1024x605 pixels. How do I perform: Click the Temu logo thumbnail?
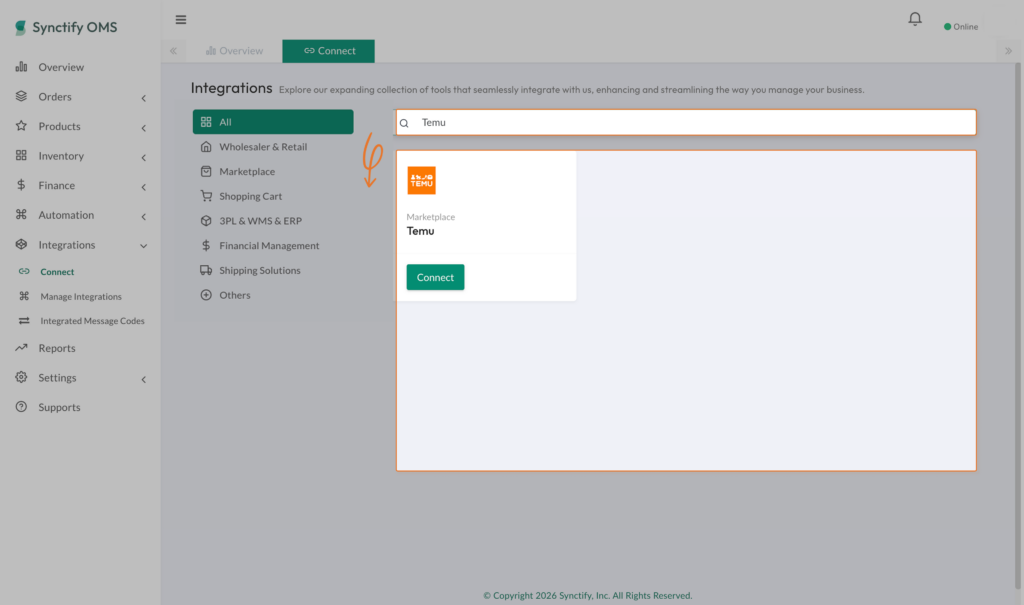click(421, 180)
